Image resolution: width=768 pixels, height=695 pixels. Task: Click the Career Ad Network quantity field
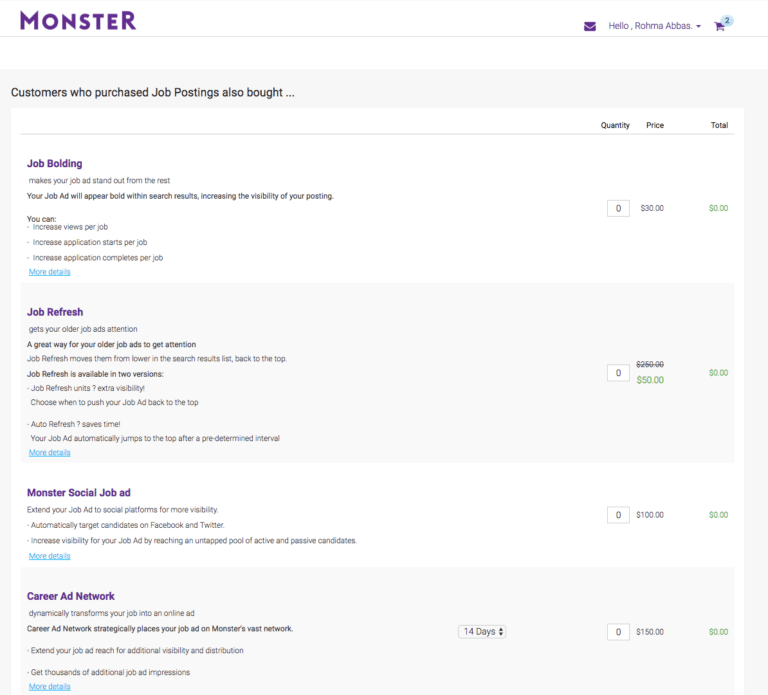point(618,632)
